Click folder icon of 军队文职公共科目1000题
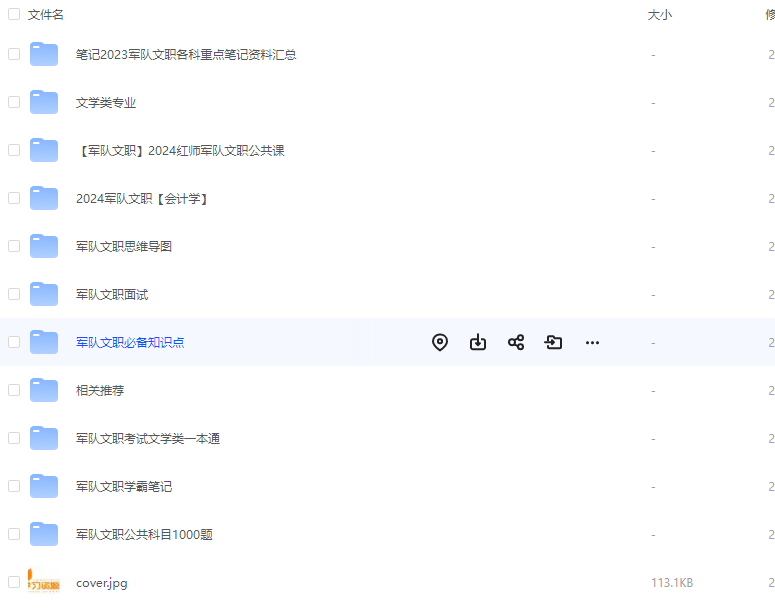The height and width of the screenshot is (610, 775). (43, 533)
